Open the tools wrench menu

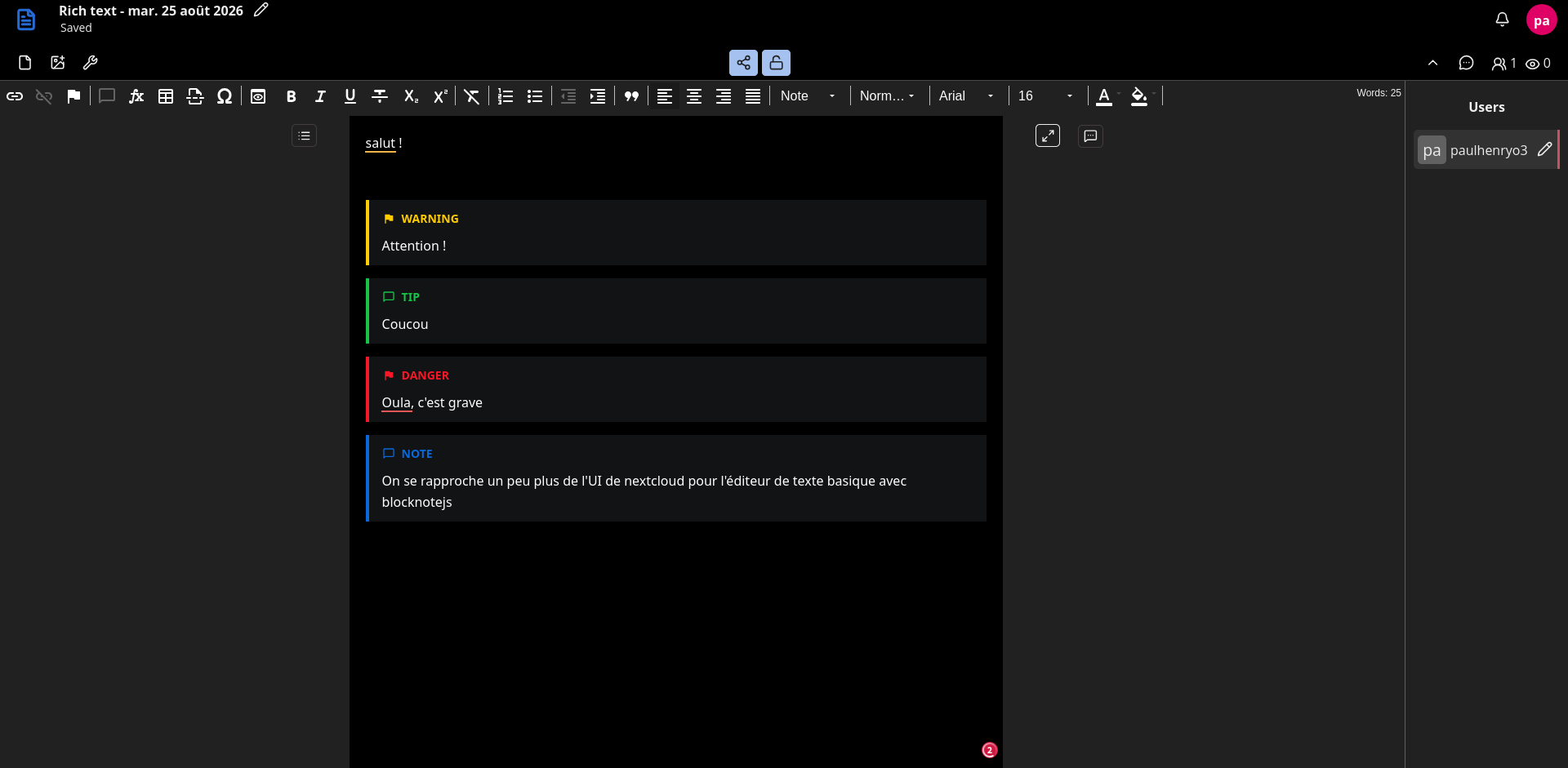[x=91, y=63]
